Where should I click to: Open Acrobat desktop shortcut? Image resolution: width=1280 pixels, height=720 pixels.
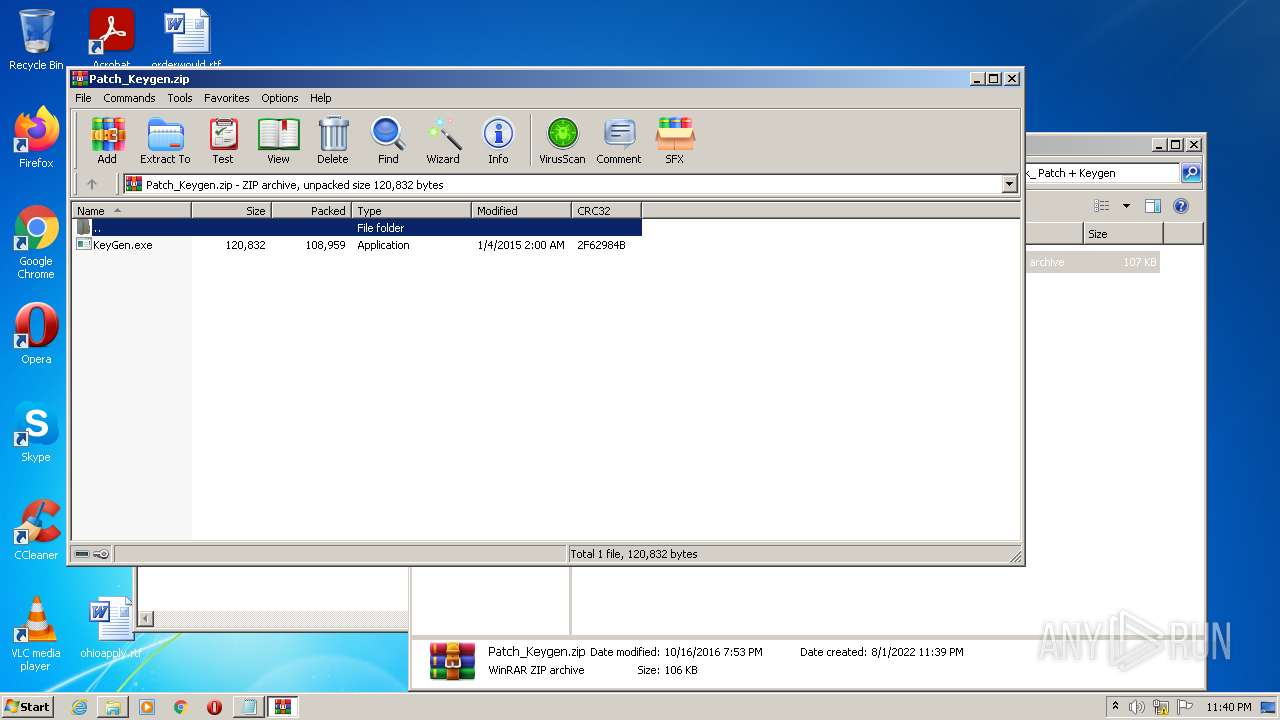tap(111, 37)
